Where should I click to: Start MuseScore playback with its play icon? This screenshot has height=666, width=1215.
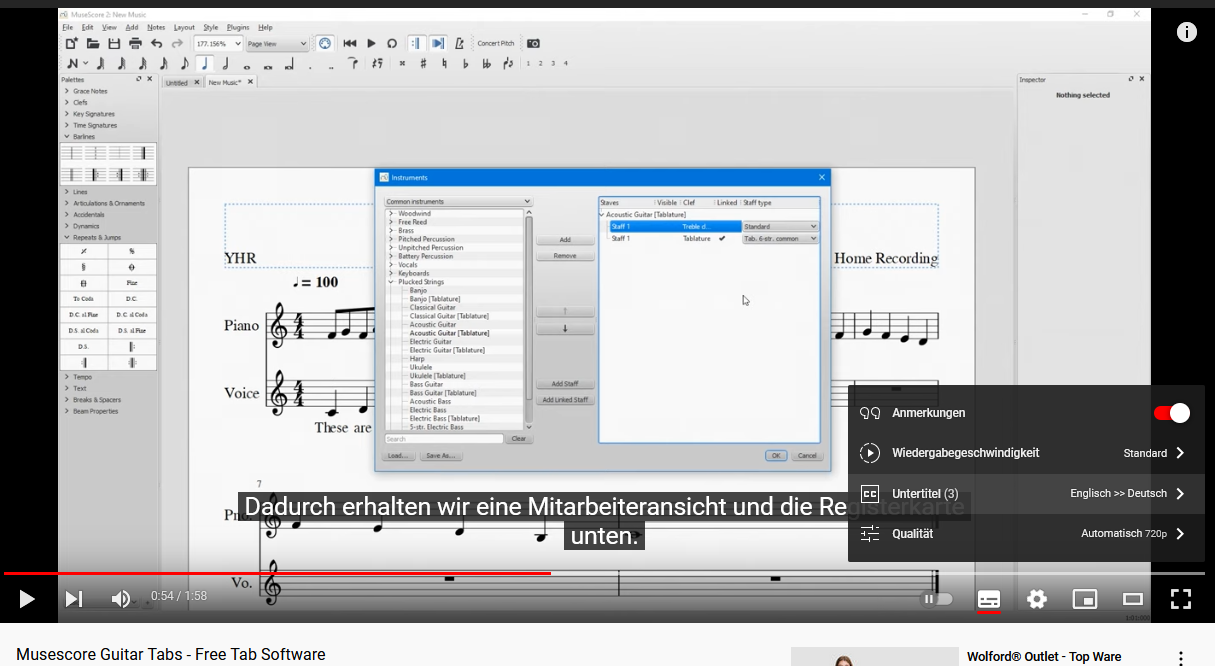coord(371,43)
